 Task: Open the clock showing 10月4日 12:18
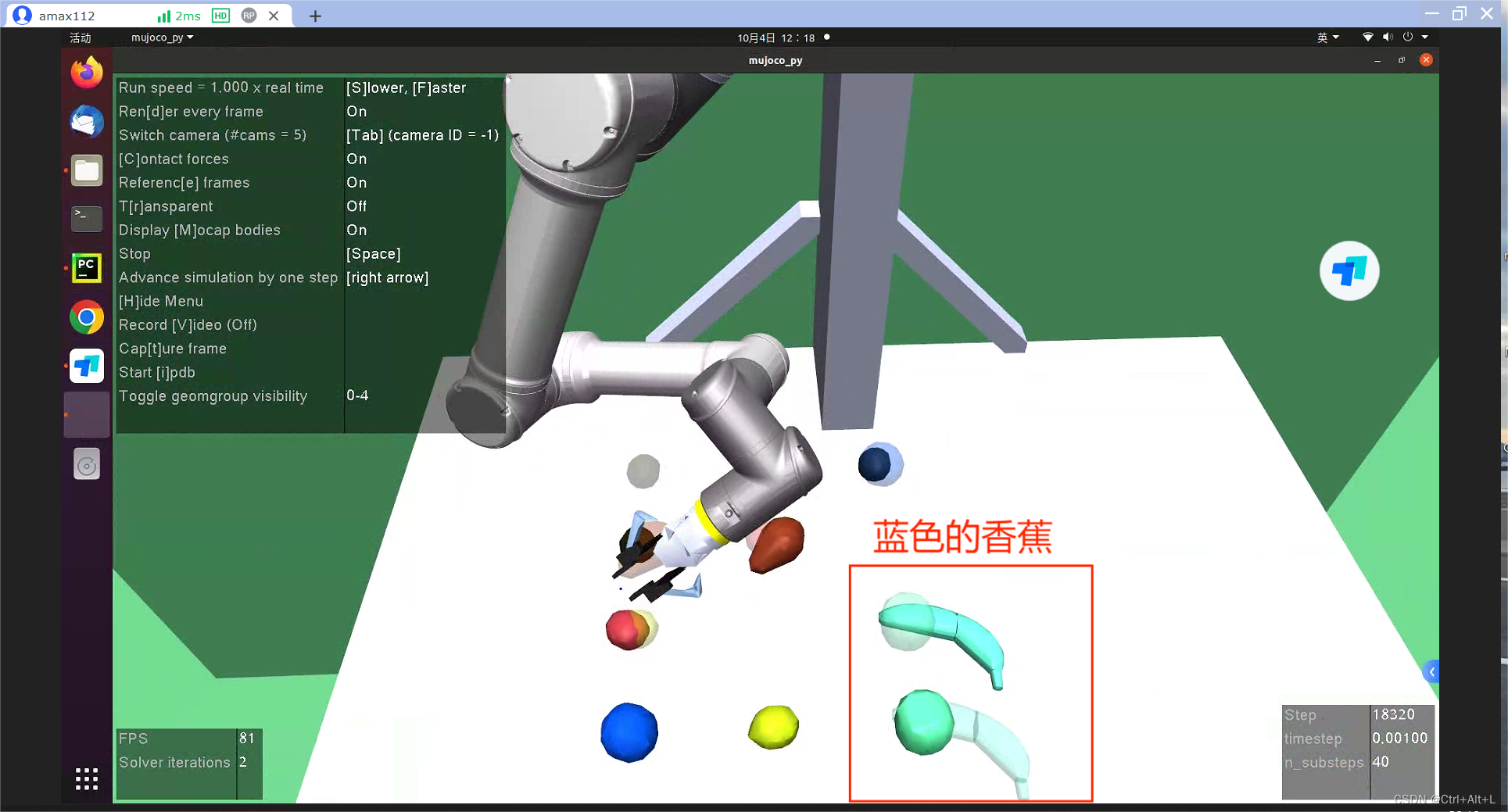(x=776, y=38)
